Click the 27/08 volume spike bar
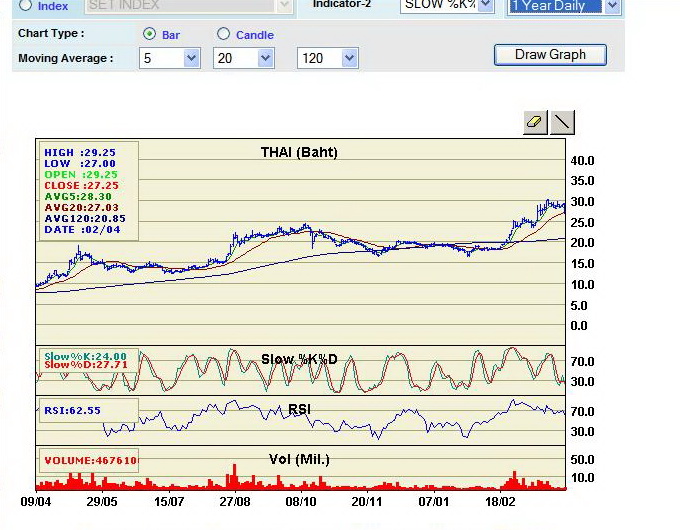Image resolution: width=680 pixels, height=530 pixels. [x=235, y=476]
